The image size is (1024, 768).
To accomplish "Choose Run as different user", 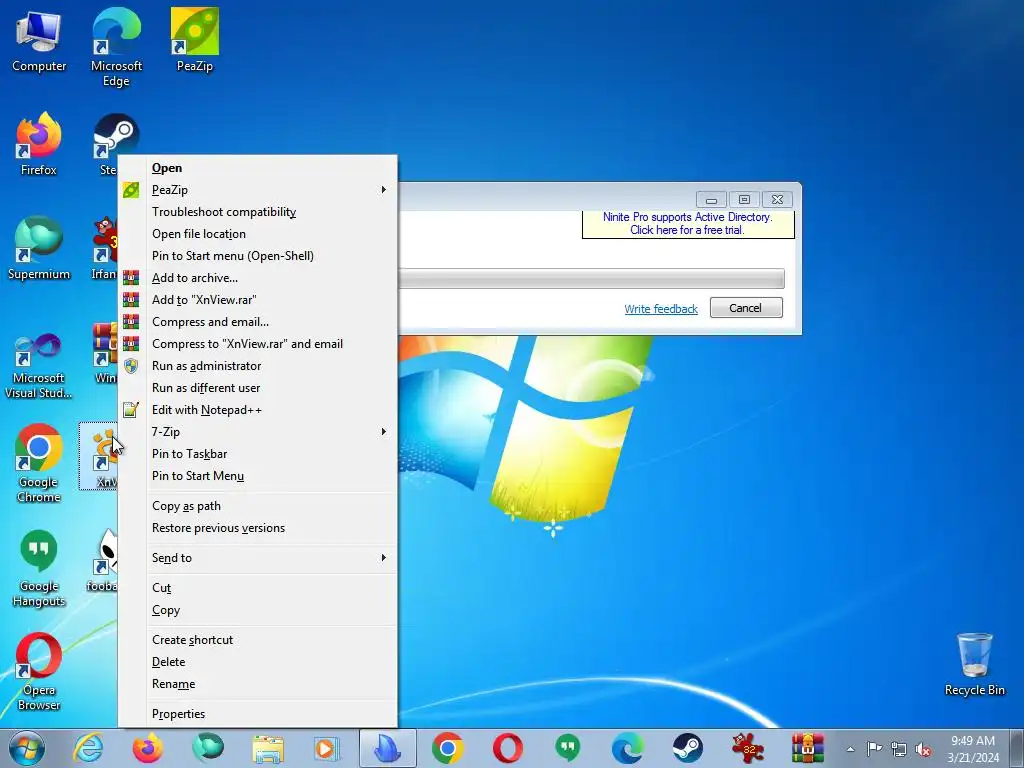I will tap(258, 388).
